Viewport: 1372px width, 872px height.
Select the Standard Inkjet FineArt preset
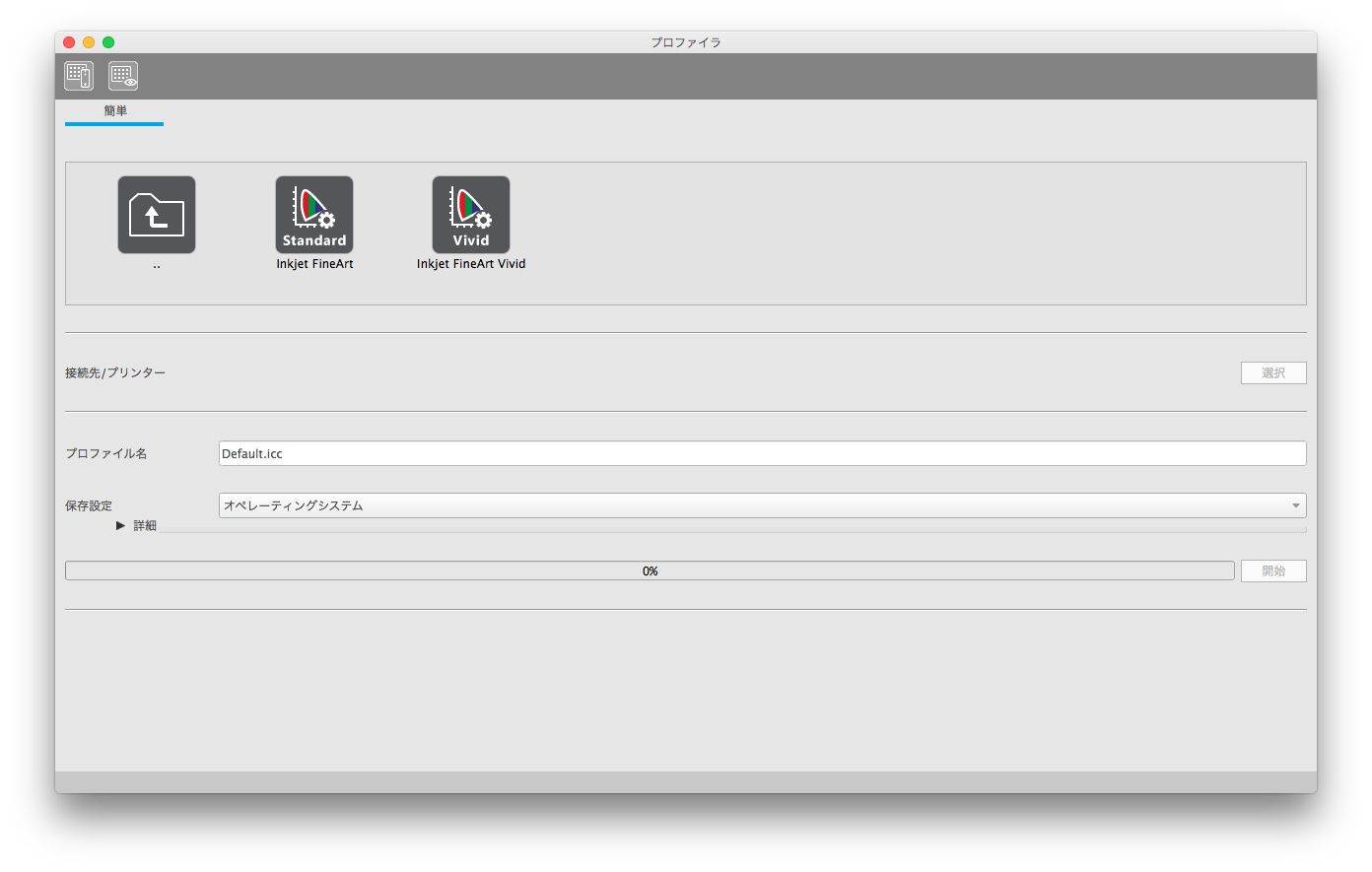(x=314, y=215)
